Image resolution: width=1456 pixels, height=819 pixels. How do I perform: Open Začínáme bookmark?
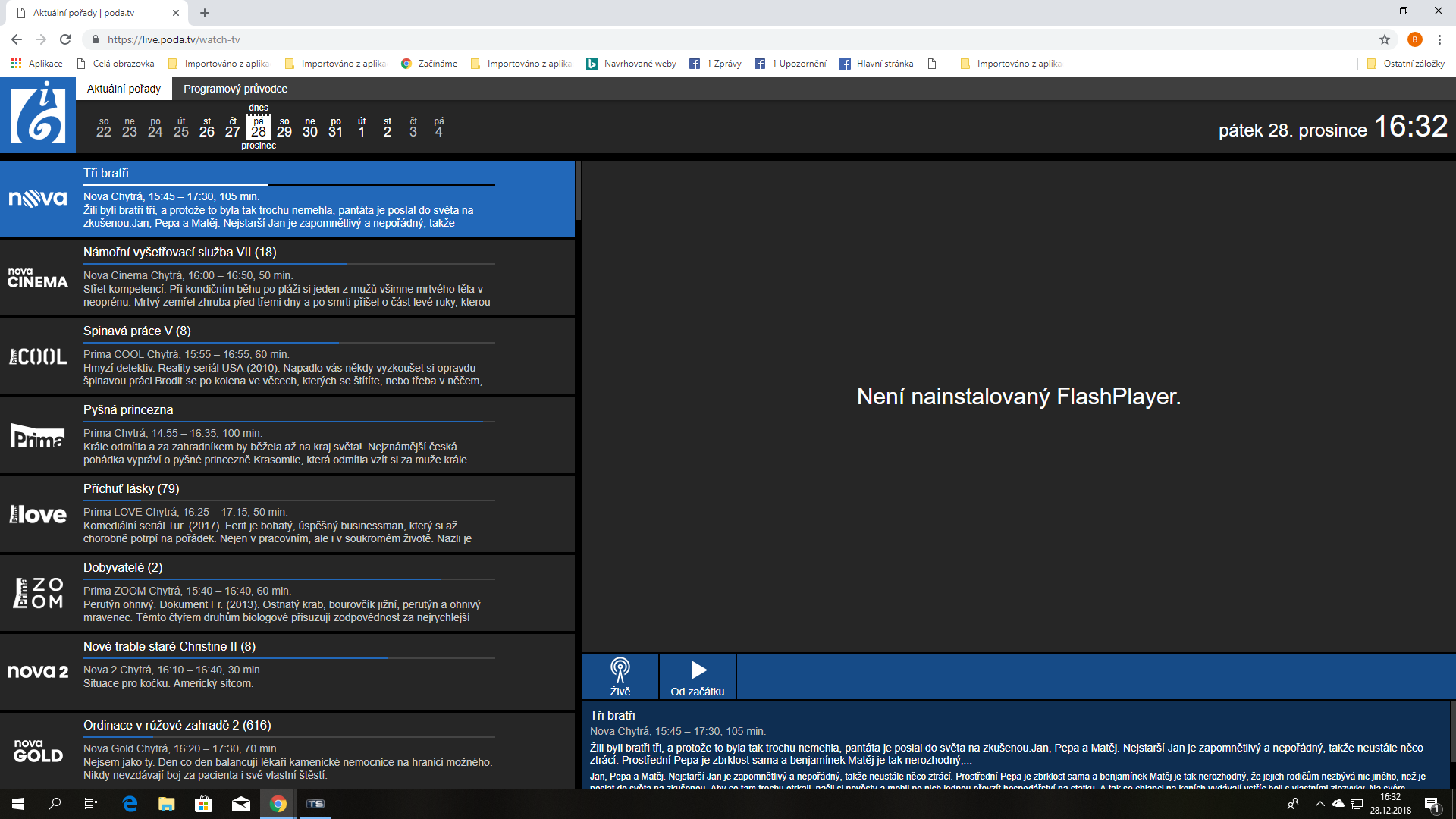[429, 64]
